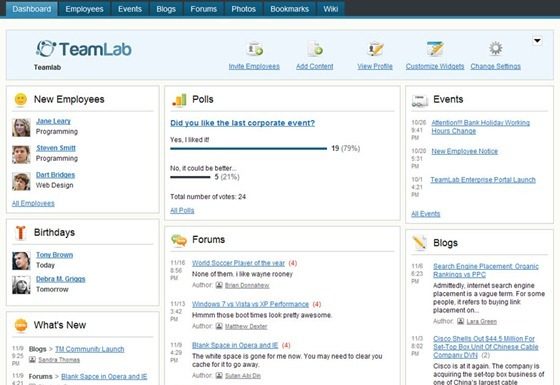This screenshot has height=385, width=560.
Task: Open Dart Bridges' profile link
Action: 56,175
